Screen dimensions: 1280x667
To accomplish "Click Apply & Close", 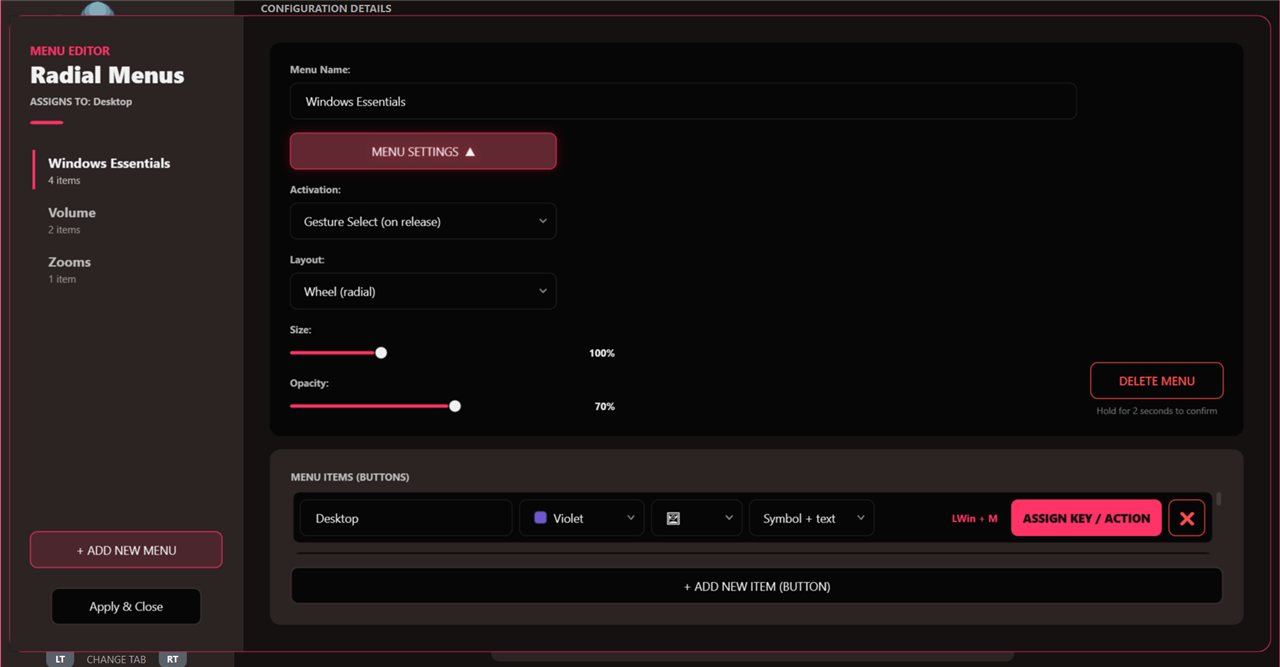I will pyautogui.click(x=126, y=606).
